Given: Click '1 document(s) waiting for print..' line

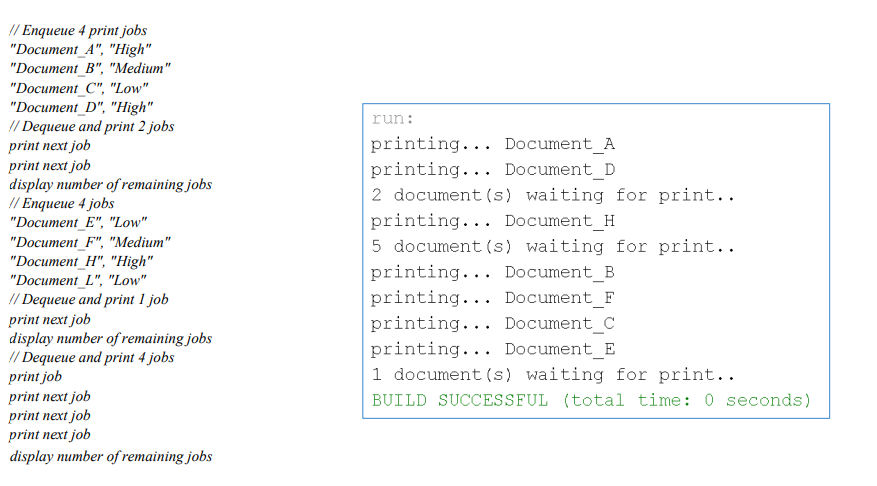Looking at the screenshot, I should point(553,375).
